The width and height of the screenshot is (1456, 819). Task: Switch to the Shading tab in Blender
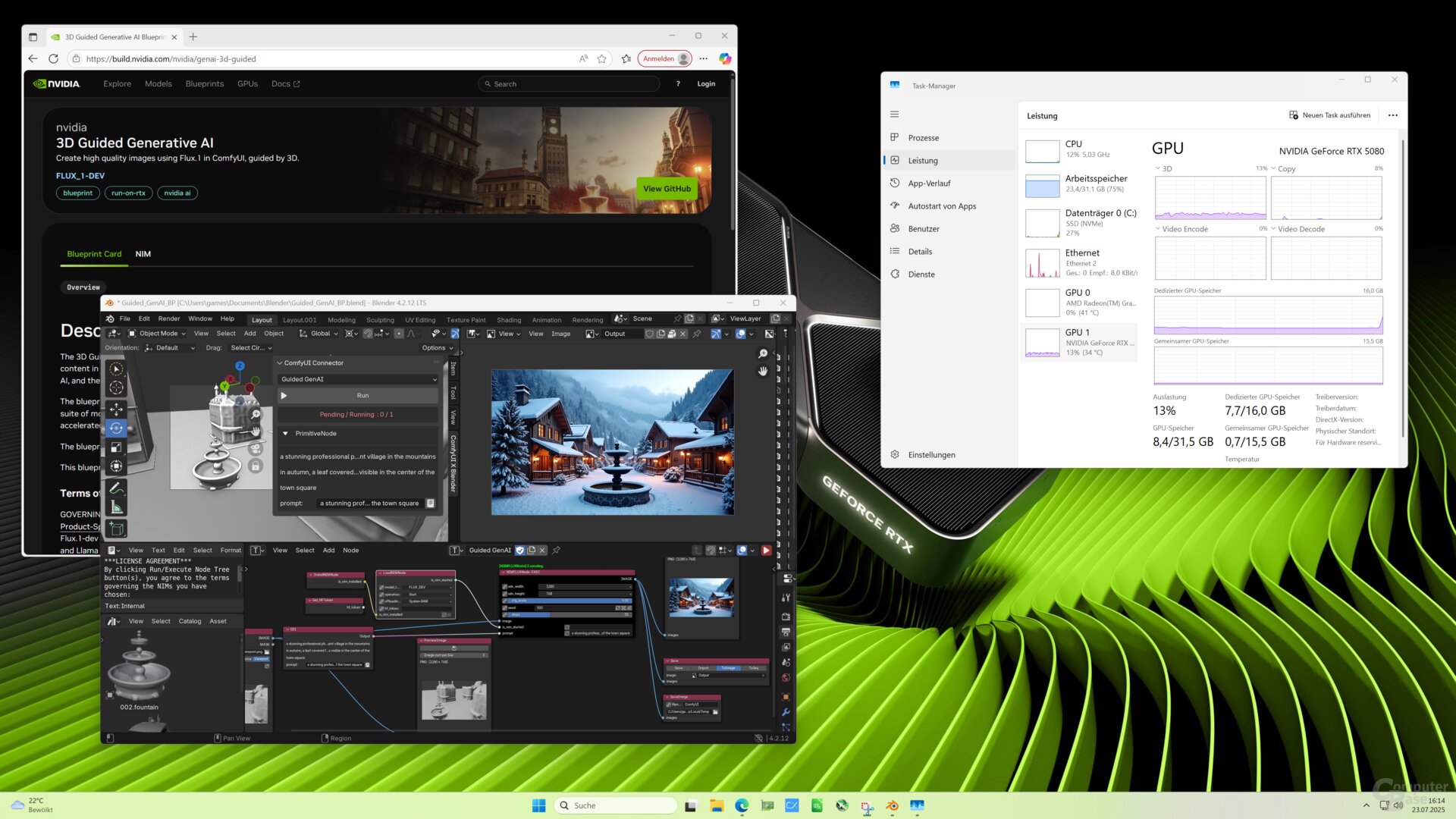point(509,319)
